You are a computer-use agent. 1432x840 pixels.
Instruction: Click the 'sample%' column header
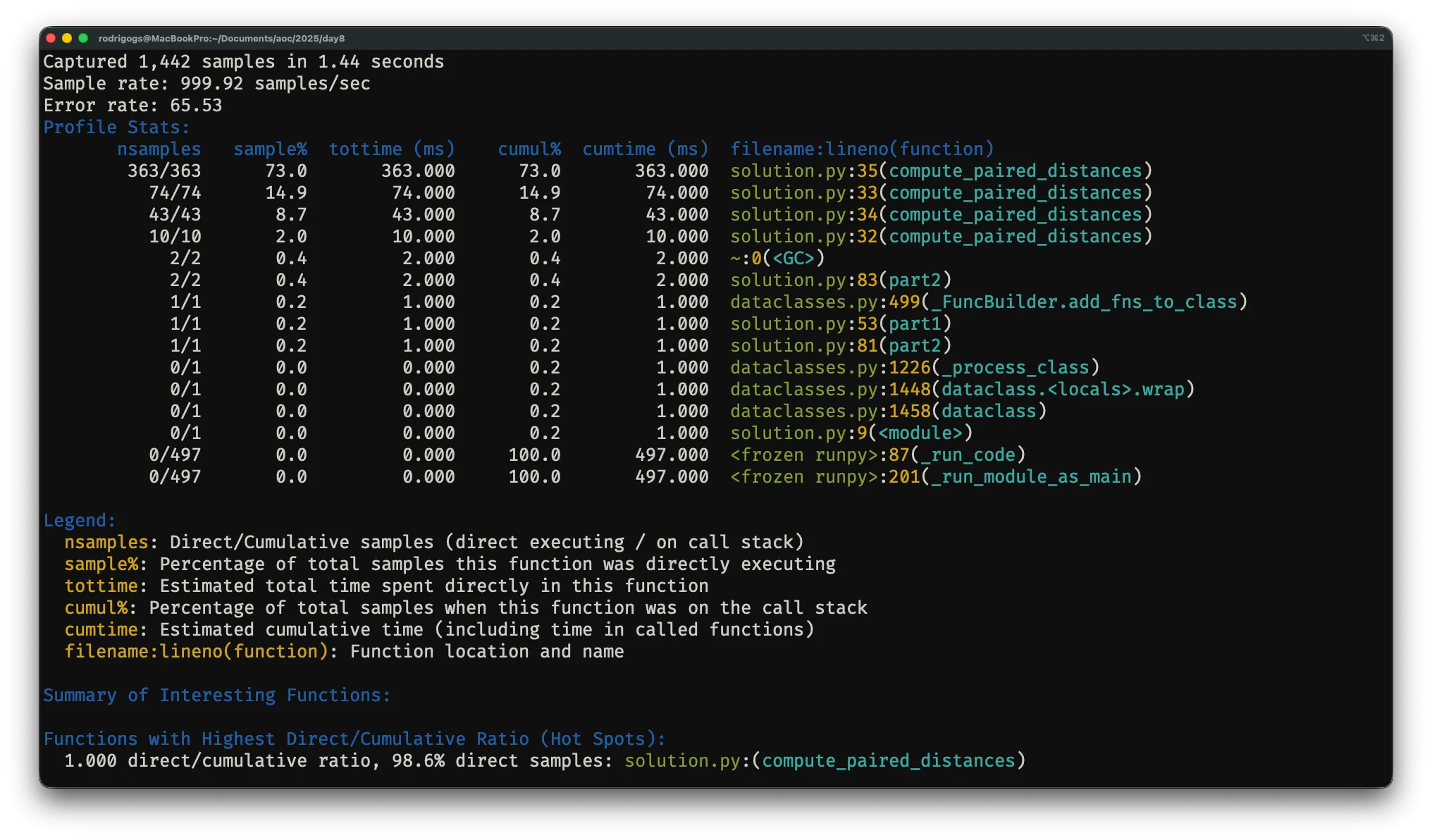271,149
